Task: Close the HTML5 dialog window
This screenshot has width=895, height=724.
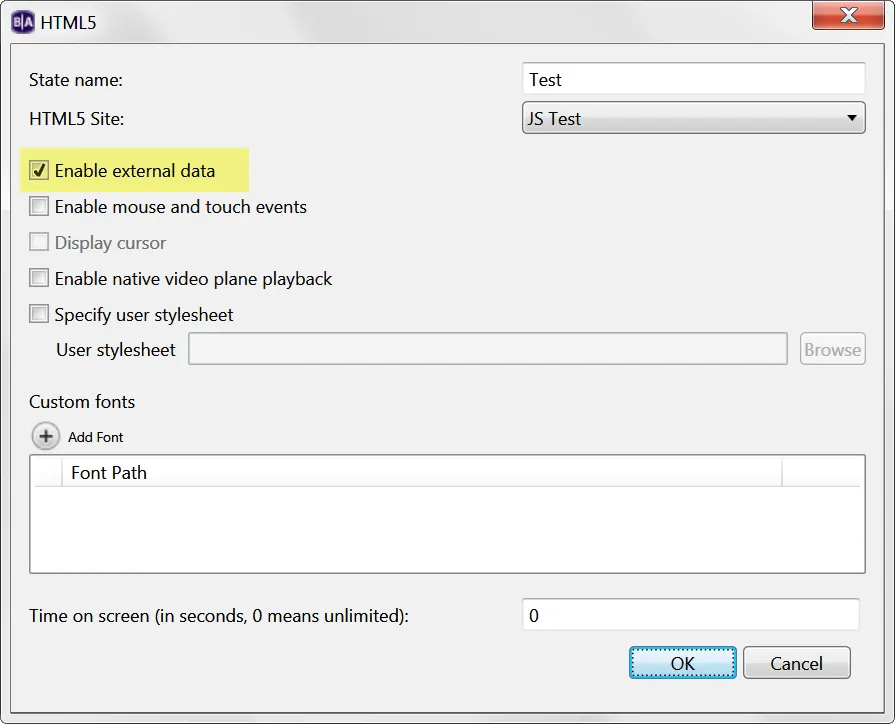Action: click(848, 15)
